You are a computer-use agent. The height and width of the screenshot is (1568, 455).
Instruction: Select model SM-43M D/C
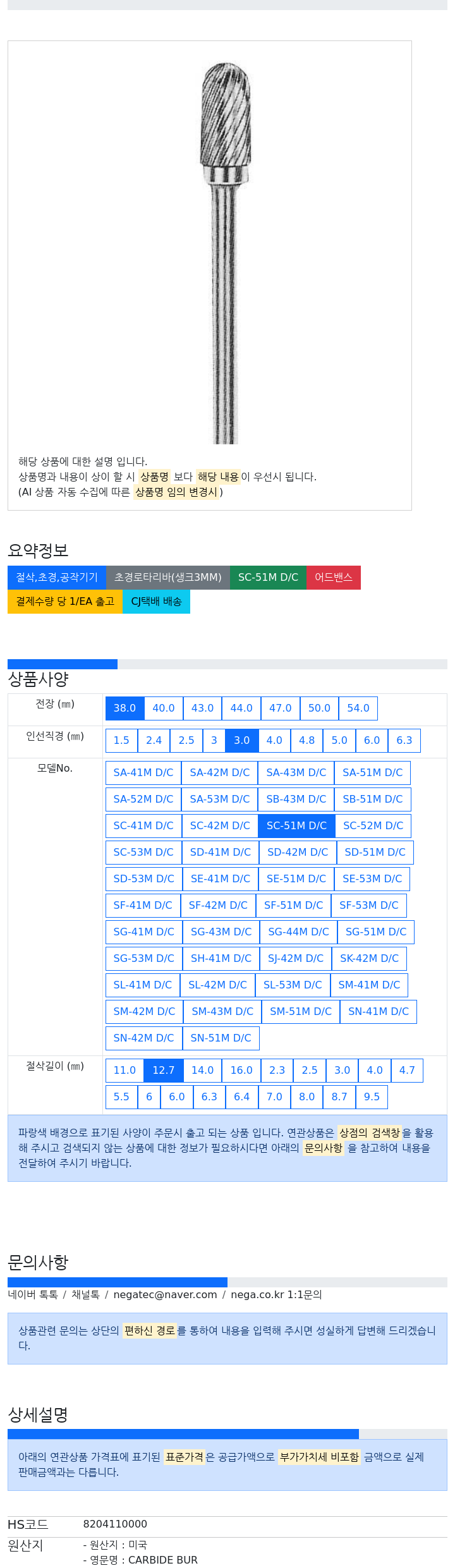point(222,1011)
